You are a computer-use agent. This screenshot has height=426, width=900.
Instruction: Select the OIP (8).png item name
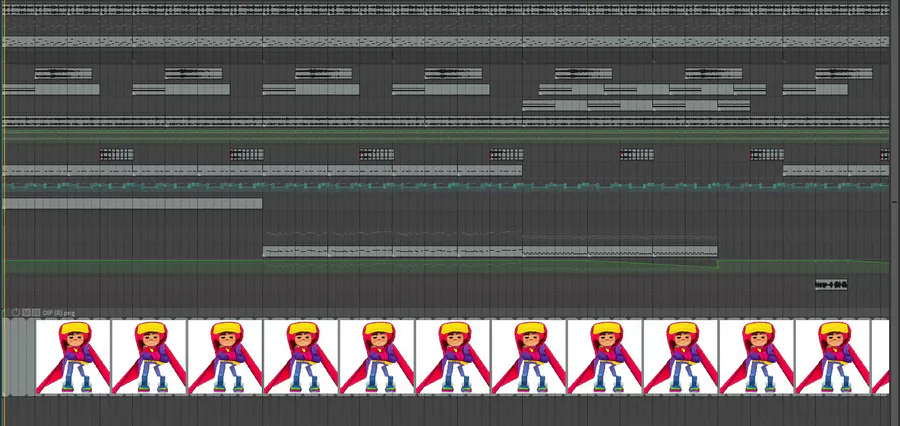tap(59, 313)
